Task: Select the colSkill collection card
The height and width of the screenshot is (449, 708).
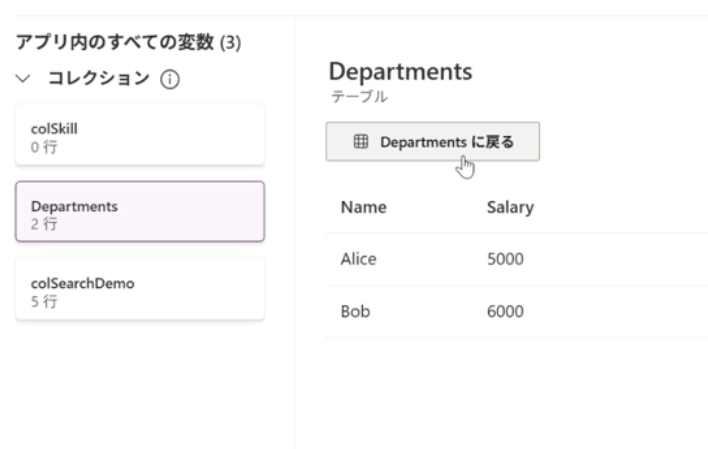Action: coord(140,134)
